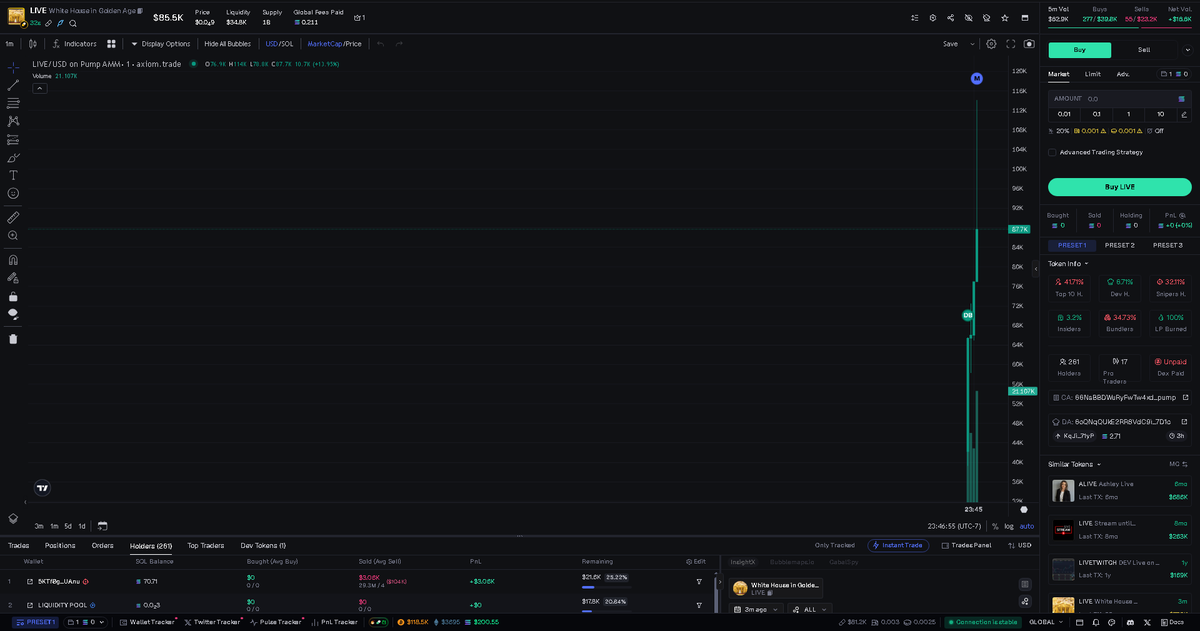The width and height of the screenshot is (1200, 631).
Task: Collapse the Similar Tokens section
Action: click(1074, 464)
